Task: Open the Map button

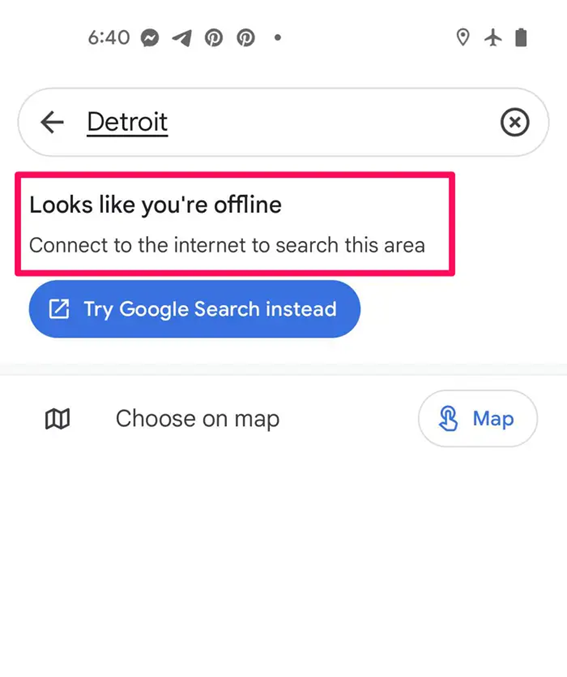Action: 478,418
